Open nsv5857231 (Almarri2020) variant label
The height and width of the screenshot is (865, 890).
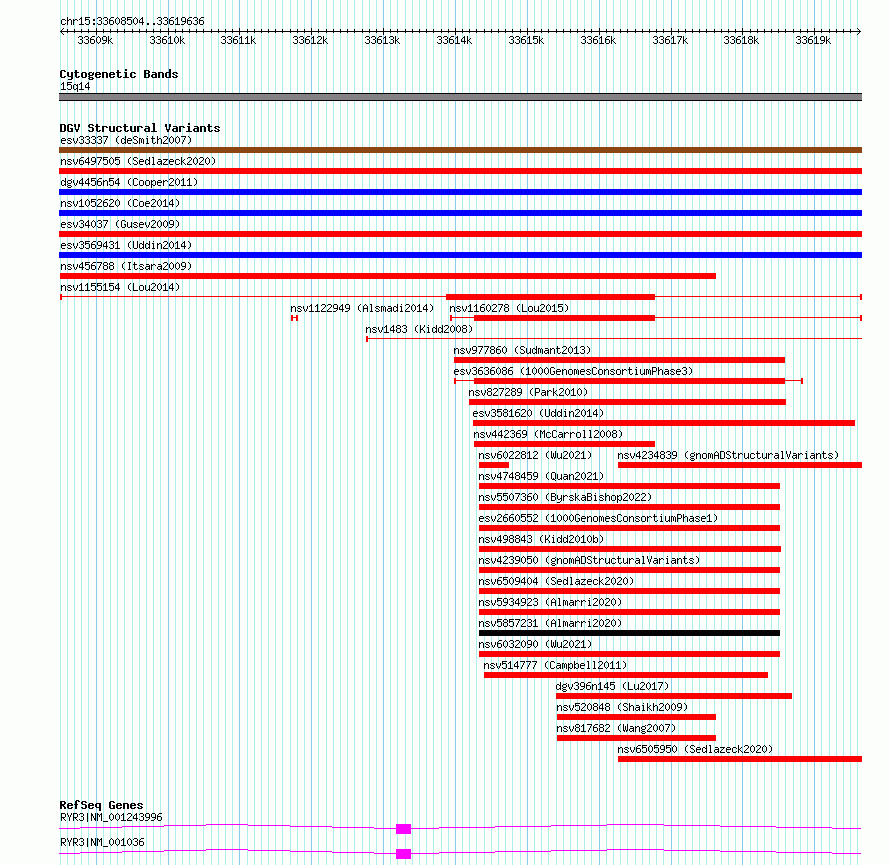click(550, 623)
